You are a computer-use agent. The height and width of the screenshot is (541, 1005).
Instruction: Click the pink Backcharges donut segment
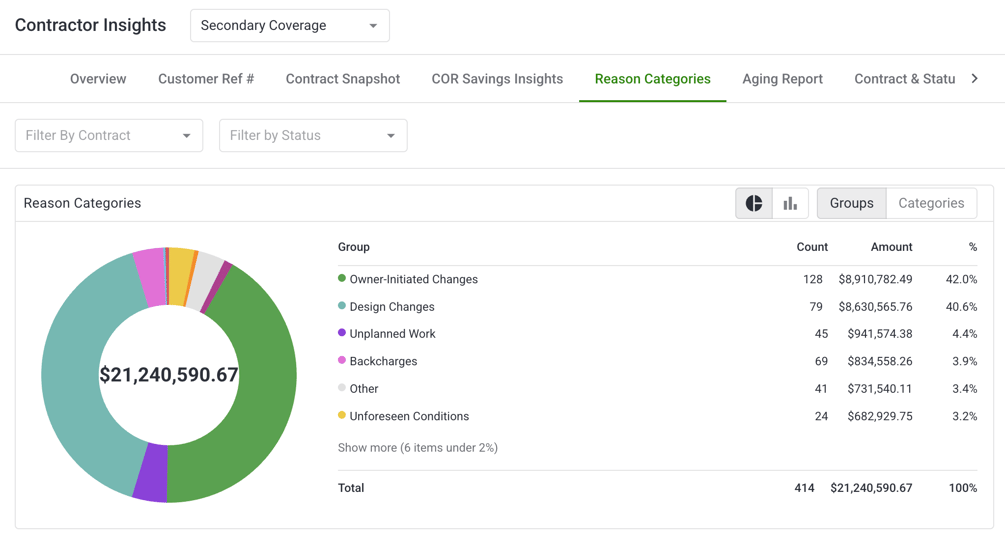click(151, 277)
